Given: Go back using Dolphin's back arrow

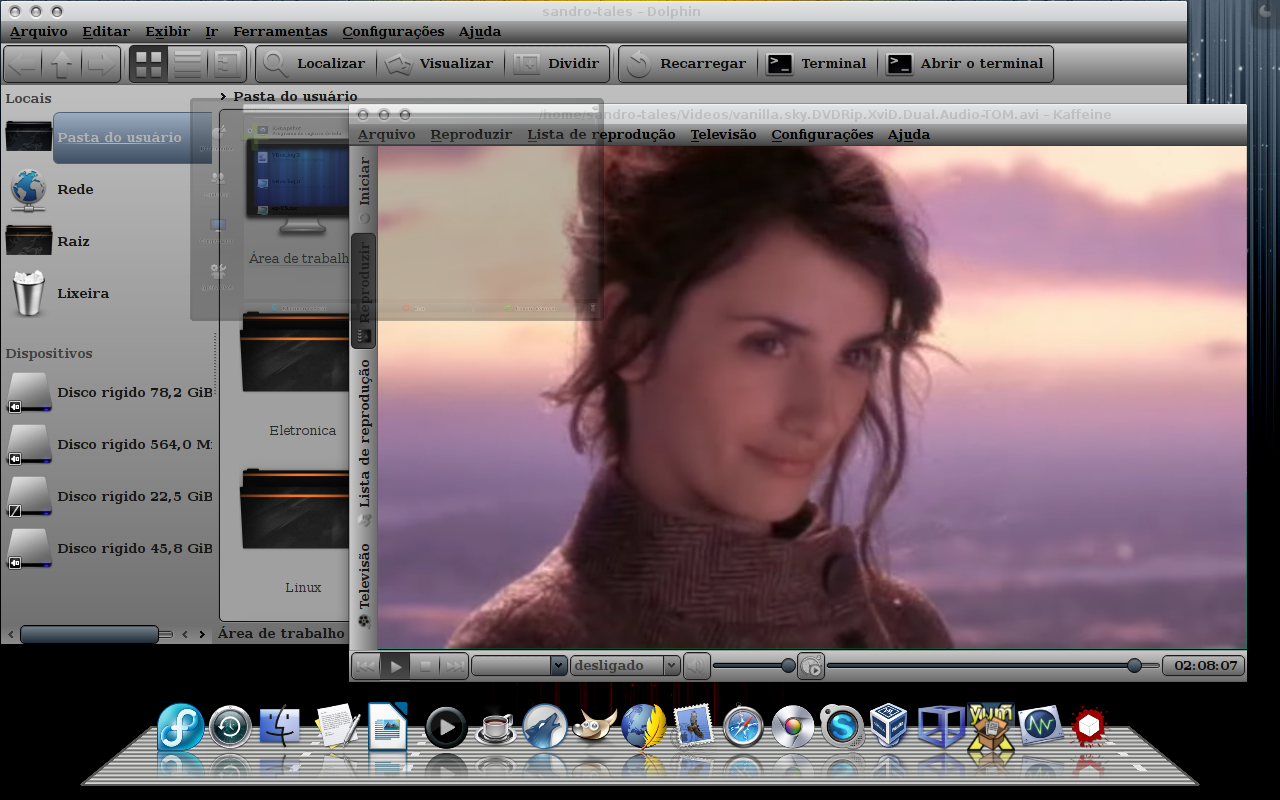Looking at the screenshot, I should pyautogui.click(x=23, y=64).
